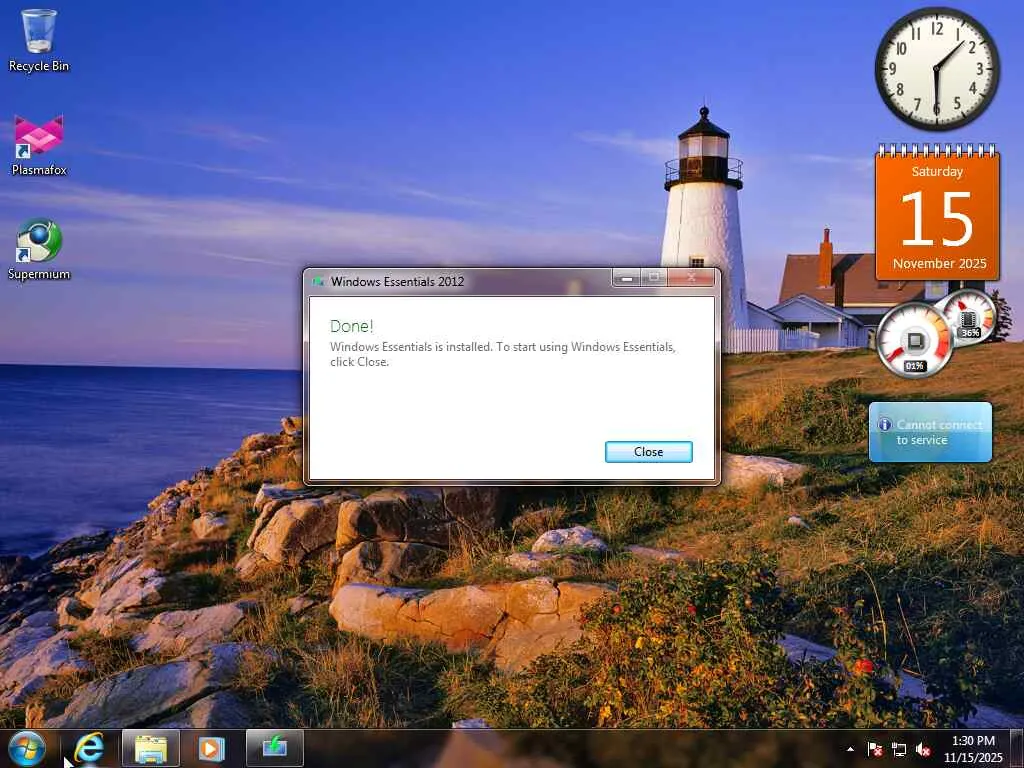Close Windows Essentials 2012 via title bar X
This screenshot has width=1024, height=768.
(692, 279)
